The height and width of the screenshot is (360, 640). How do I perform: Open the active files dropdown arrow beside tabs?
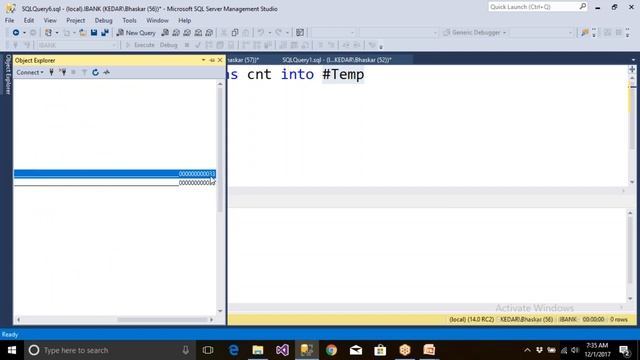(633, 60)
